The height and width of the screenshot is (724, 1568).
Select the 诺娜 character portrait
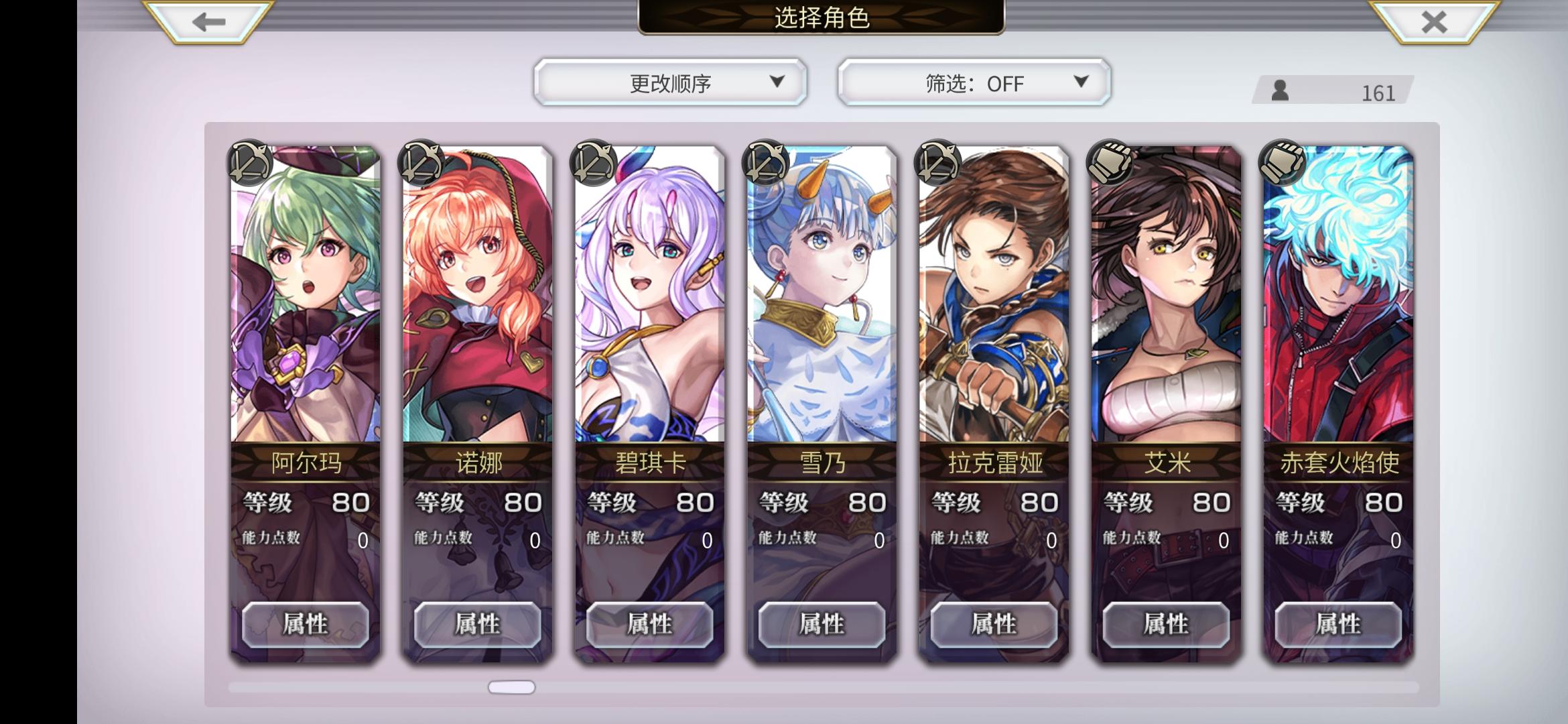[478, 295]
